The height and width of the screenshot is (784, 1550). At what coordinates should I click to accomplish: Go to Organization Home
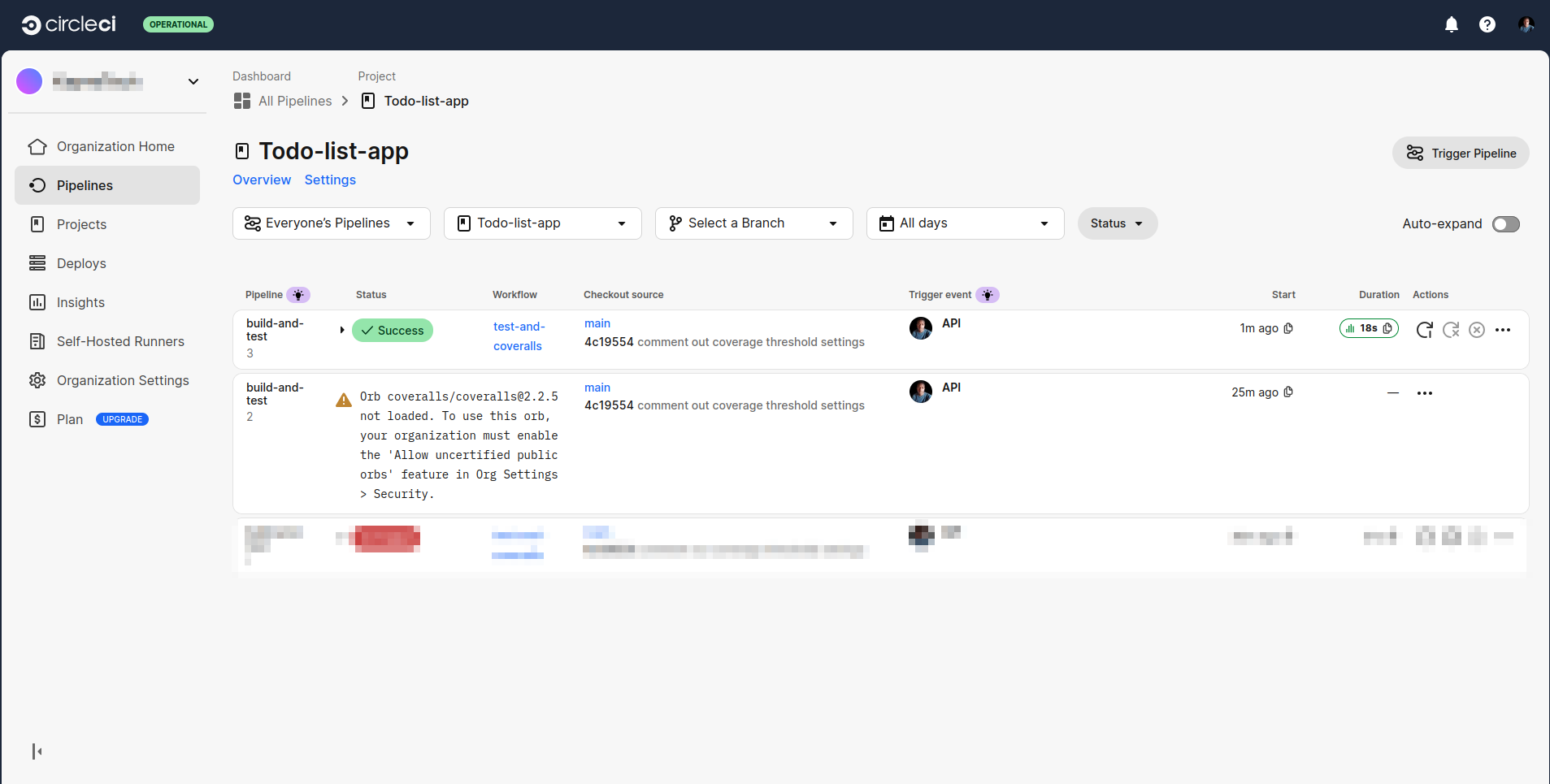(x=107, y=146)
